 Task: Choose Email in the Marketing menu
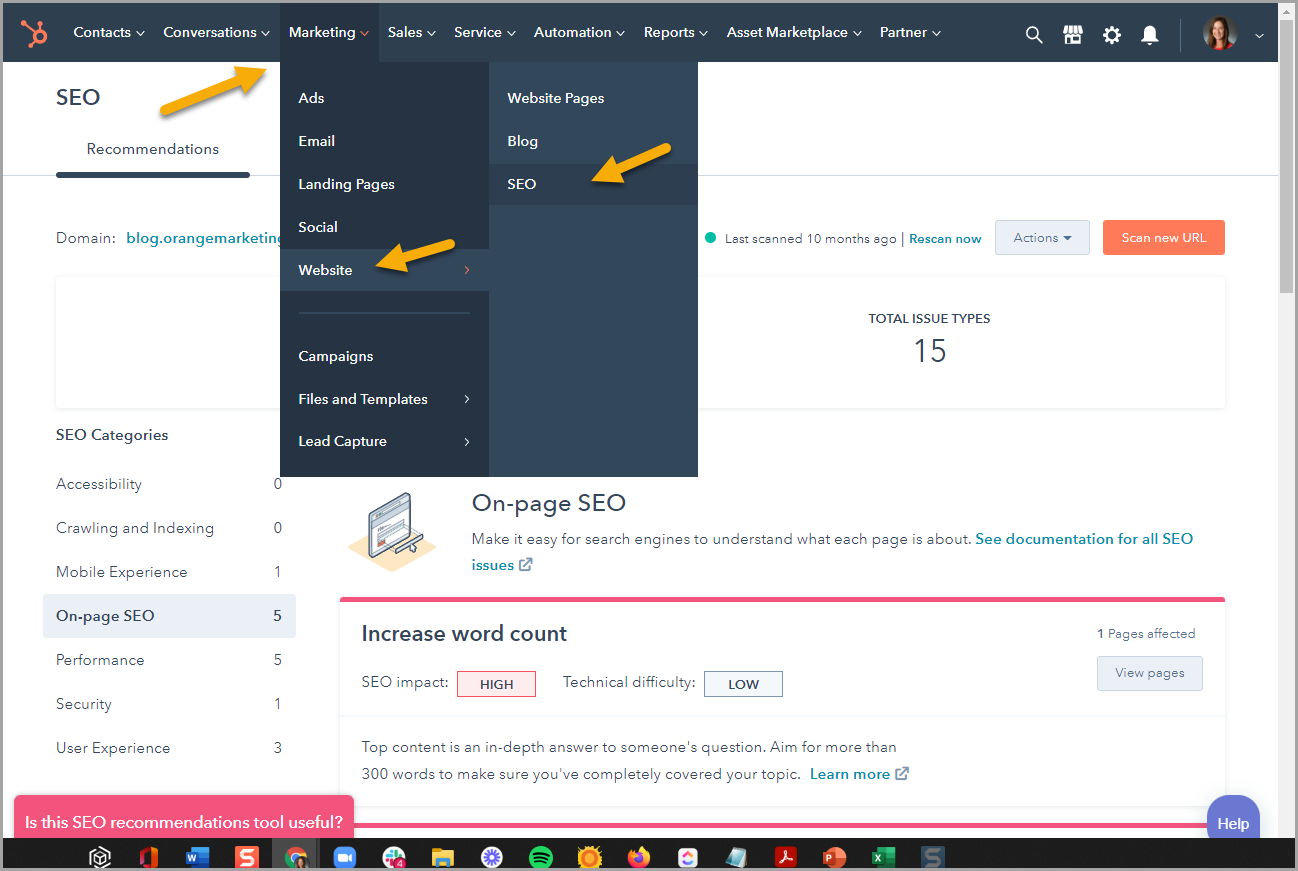click(x=384, y=141)
